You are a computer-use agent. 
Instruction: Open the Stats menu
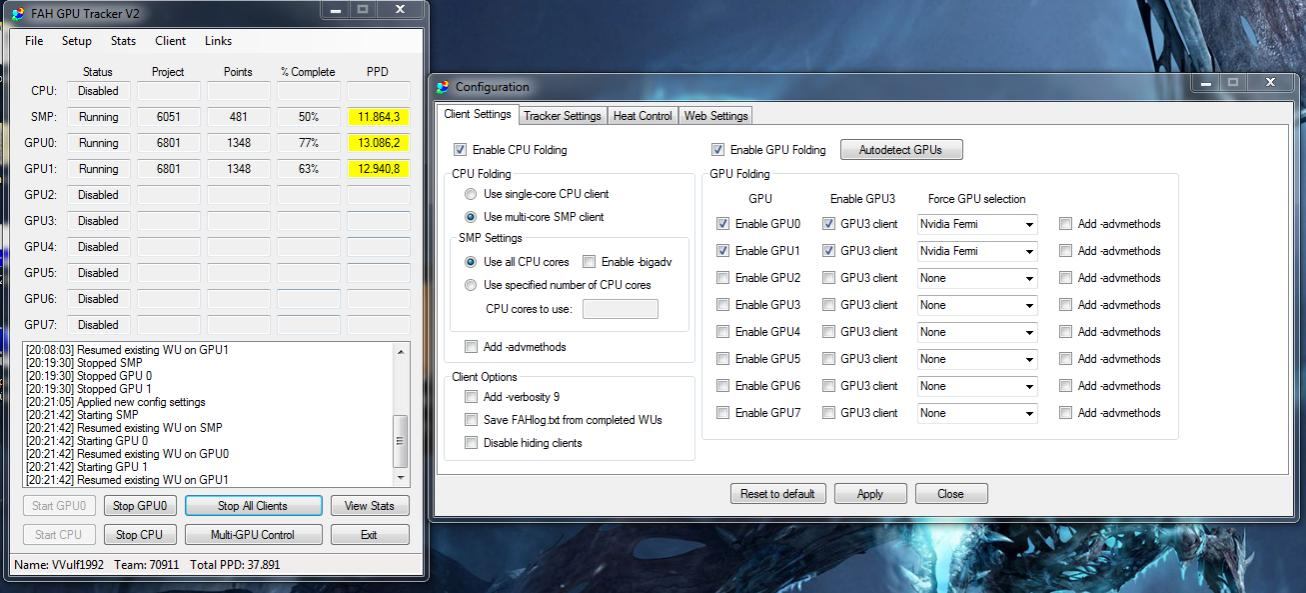point(123,41)
